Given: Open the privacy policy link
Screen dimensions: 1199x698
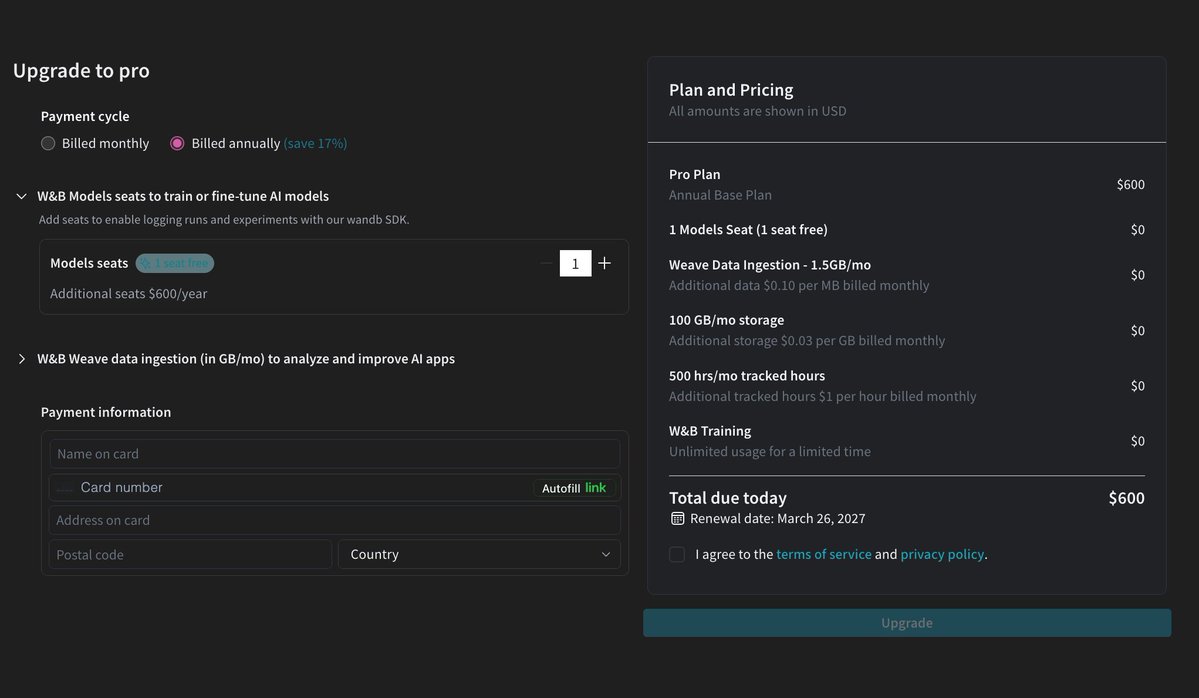Looking at the screenshot, I should click(x=942, y=554).
